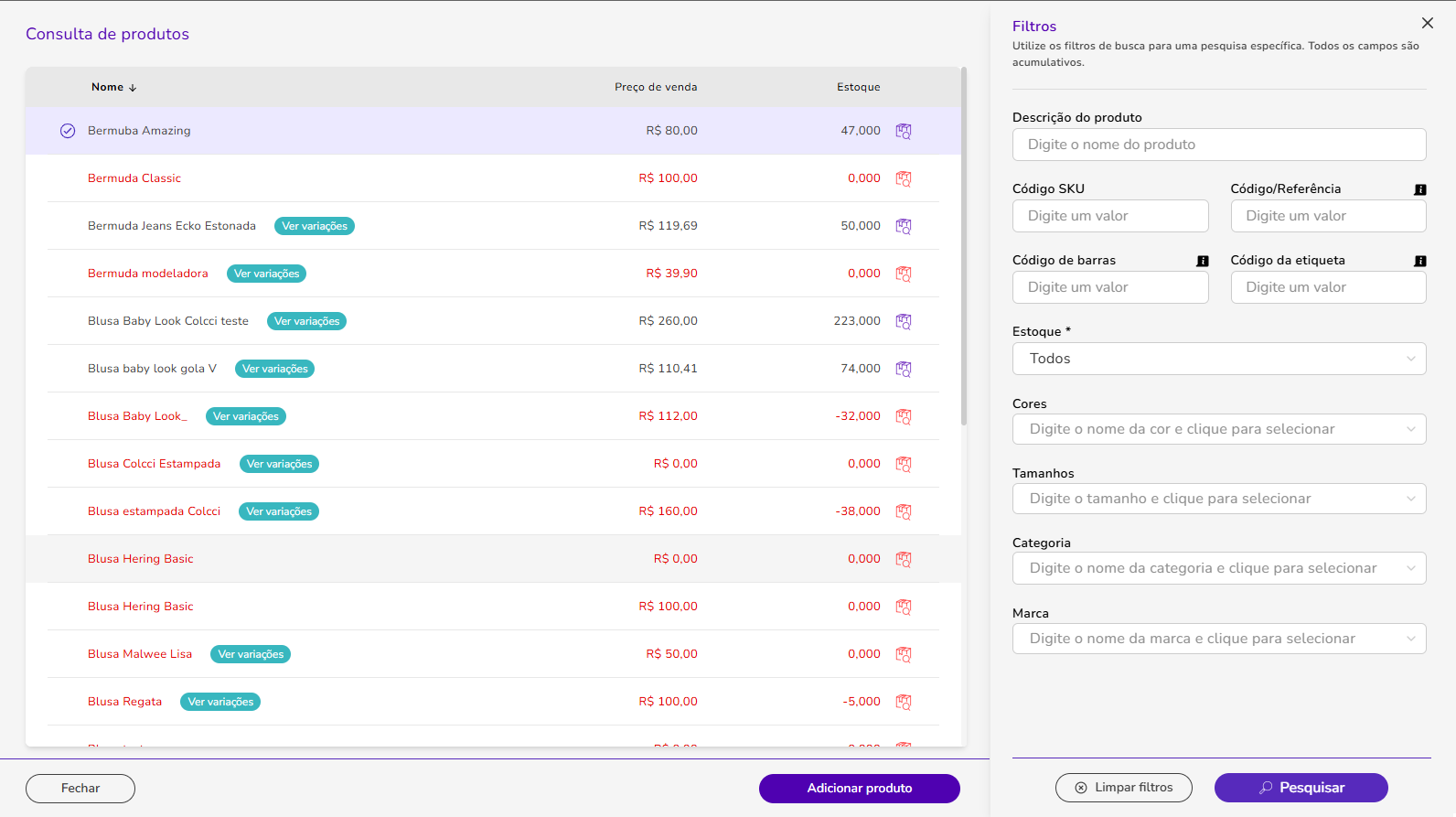Open stock icon for Blusa estampada Colcci
Screen dimensions: 1456x817
pyautogui.click(x=904, y=511)
